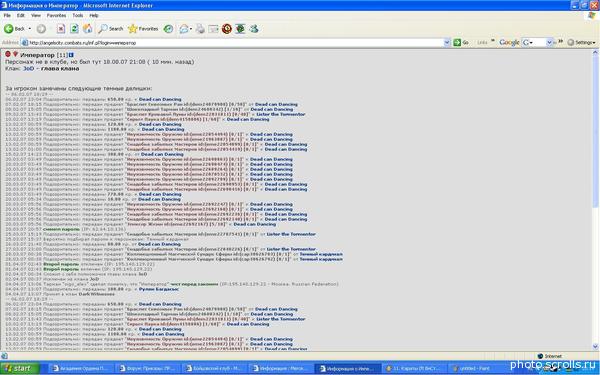
Task: Expand the Links bar chevron
Action: click(492, 41)
